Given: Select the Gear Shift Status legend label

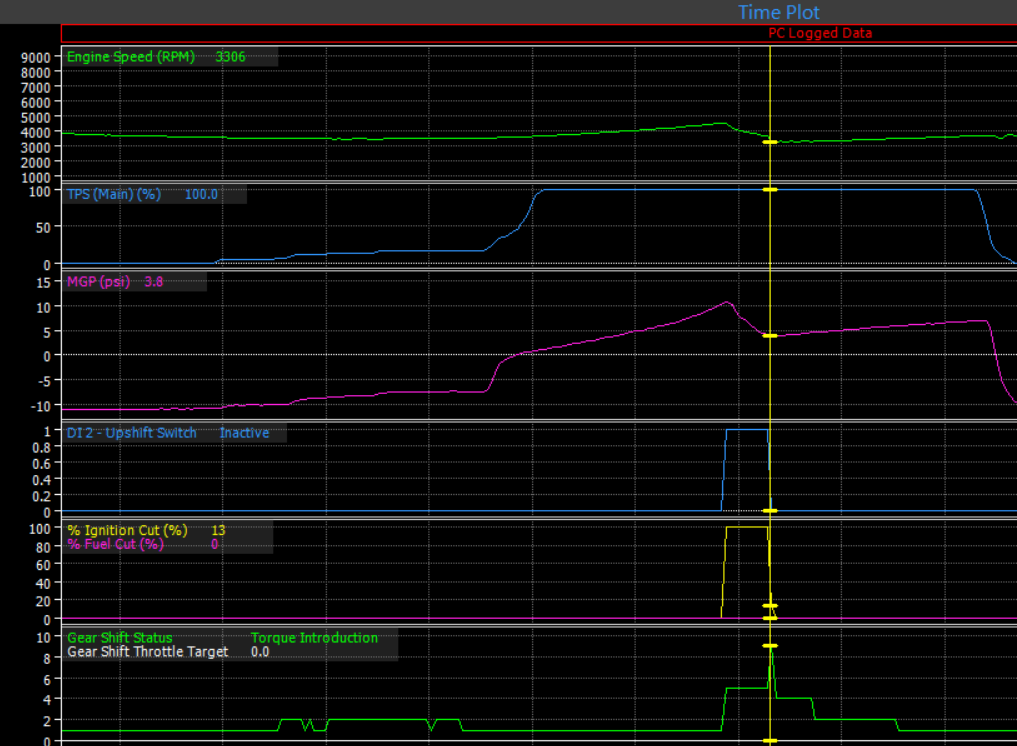Looking at the screenshot, I should click(120, 638).
